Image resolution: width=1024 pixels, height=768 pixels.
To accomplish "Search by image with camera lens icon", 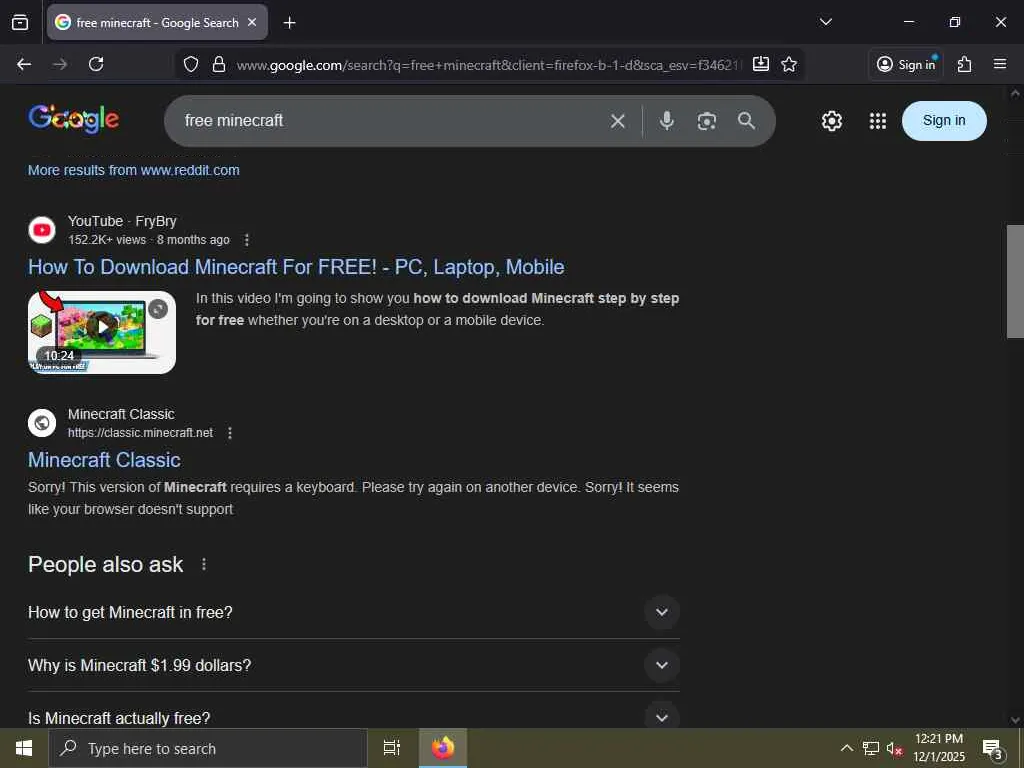I will (x=707, y=121).
